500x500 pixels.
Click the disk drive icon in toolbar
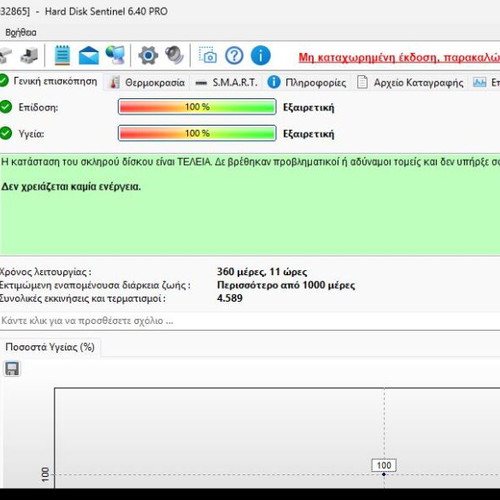pyautogui.click(x=29, y=55)
